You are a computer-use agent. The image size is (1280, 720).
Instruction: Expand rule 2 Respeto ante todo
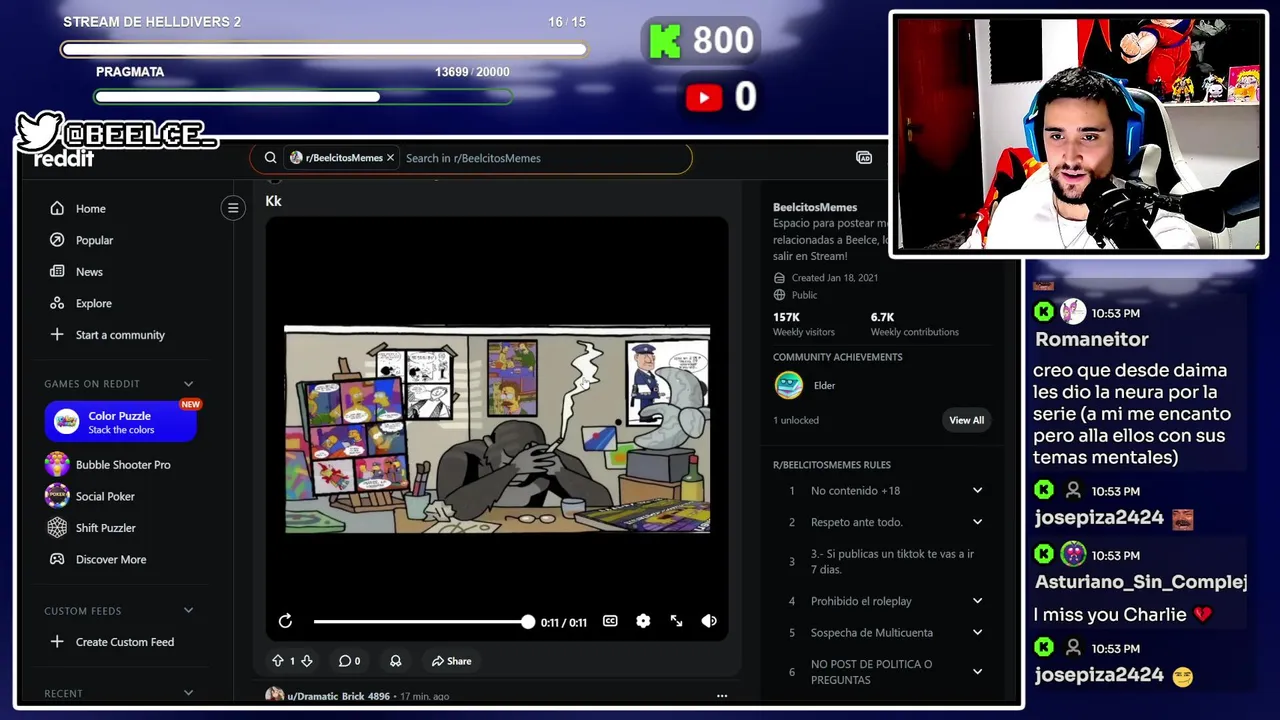point(977,522)
